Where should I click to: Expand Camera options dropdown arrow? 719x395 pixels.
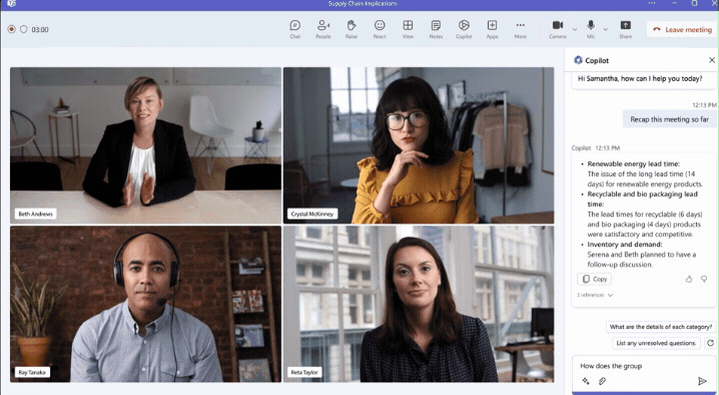575,29
